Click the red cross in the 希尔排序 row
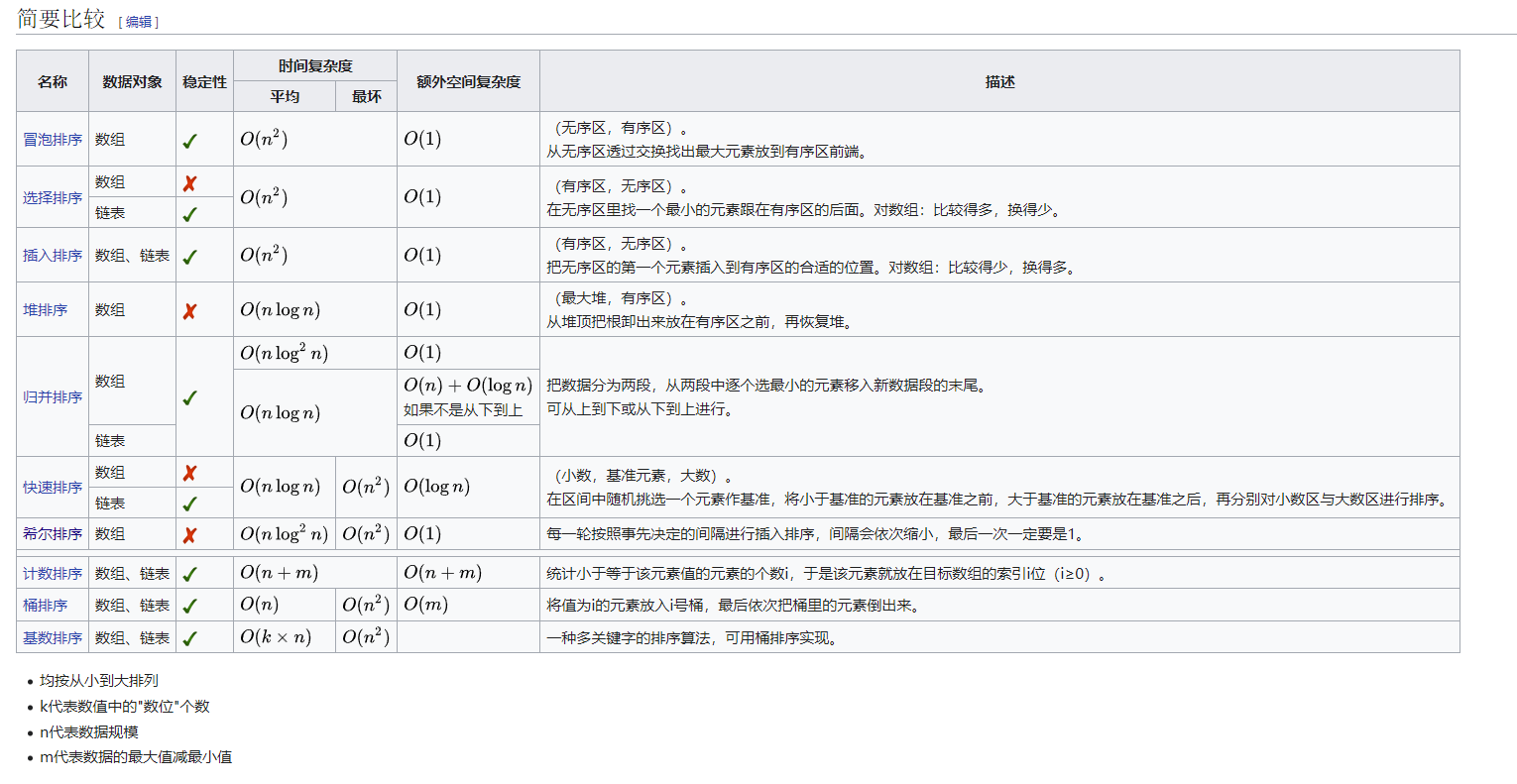Viewport: 1517px width, 784px height. coord(189,535)
